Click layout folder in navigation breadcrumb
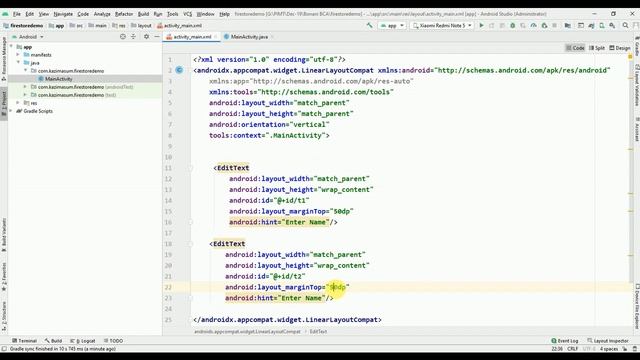 [141, 25]
